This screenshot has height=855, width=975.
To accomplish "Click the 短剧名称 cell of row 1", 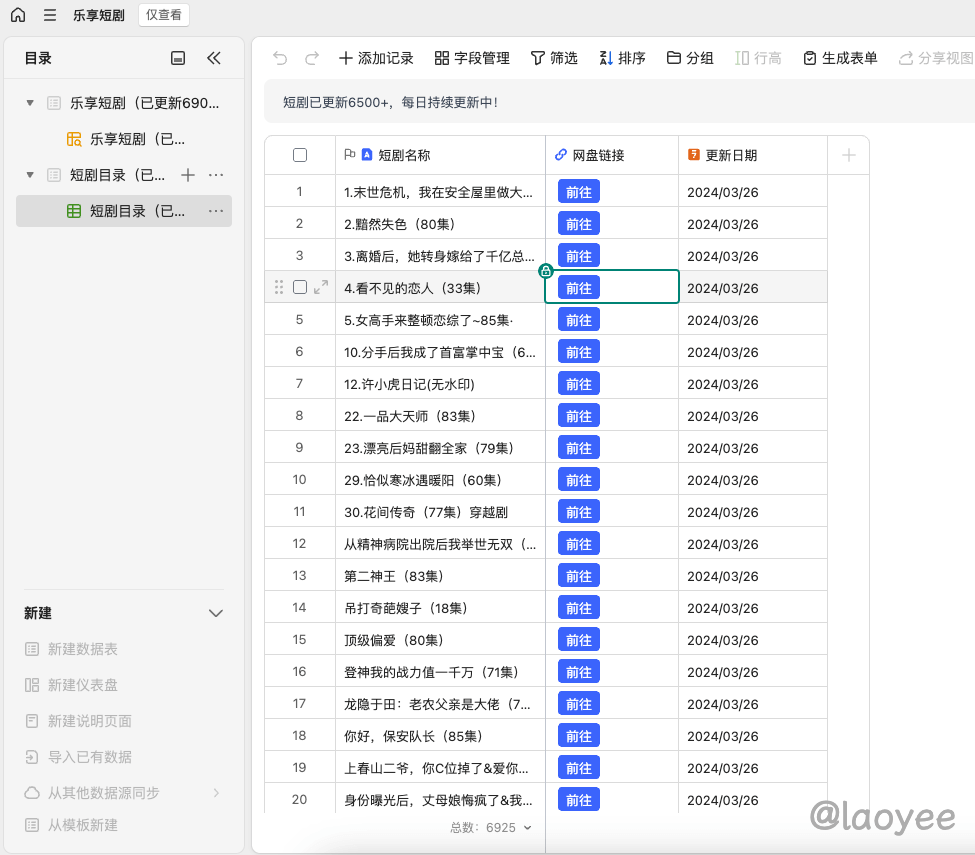I will (x=439, y=192).
